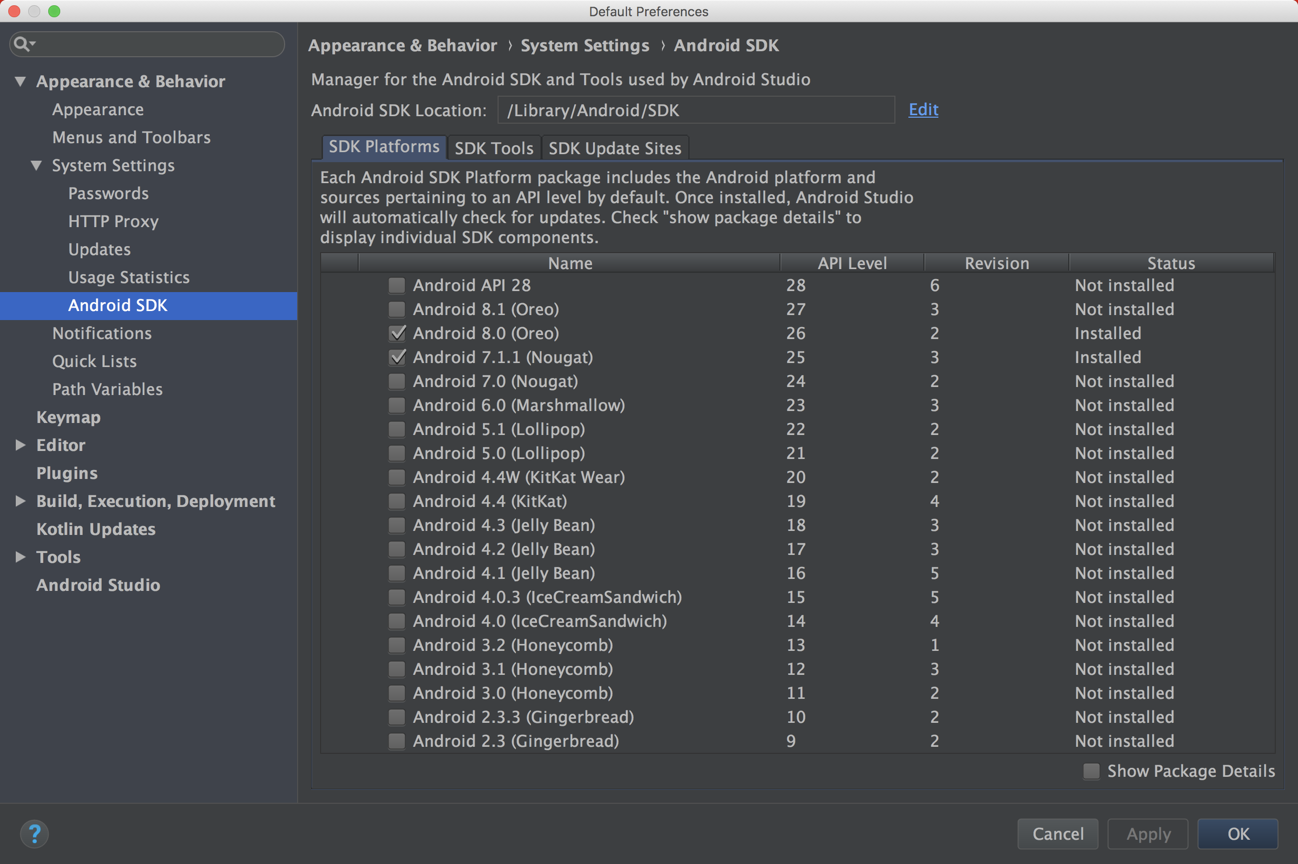The height and width of the screenshot is (864, 1298).
Task: Open Kotlin Updates settings
Action: [x=96, y=529]
